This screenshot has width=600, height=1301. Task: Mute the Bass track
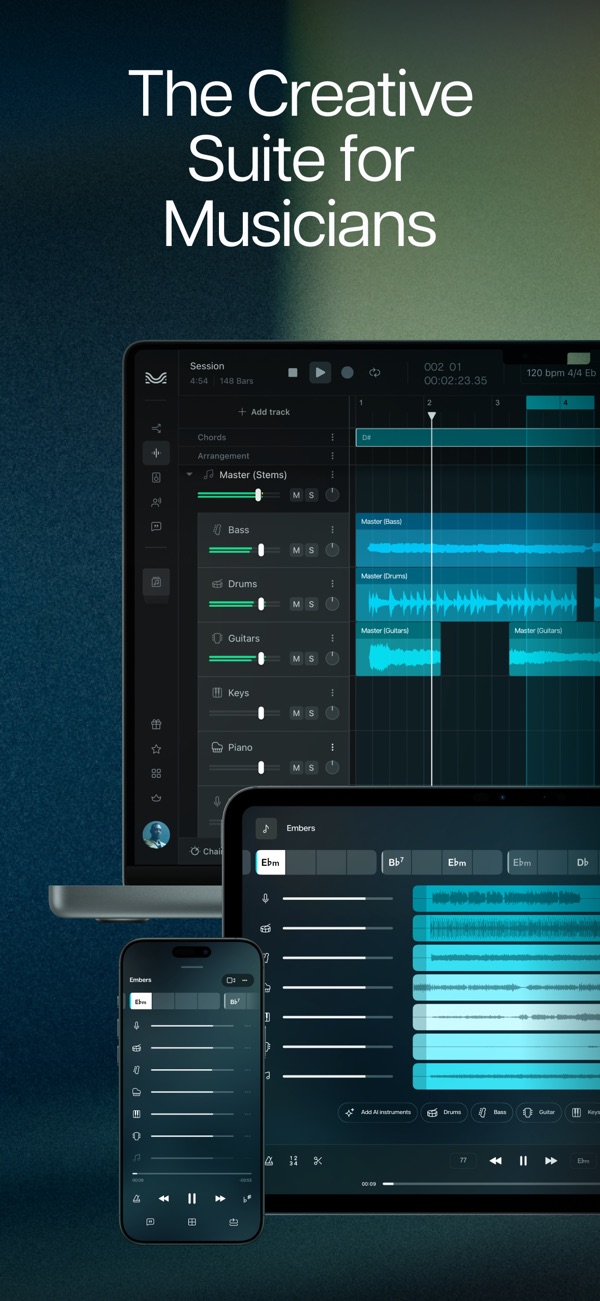296,550
